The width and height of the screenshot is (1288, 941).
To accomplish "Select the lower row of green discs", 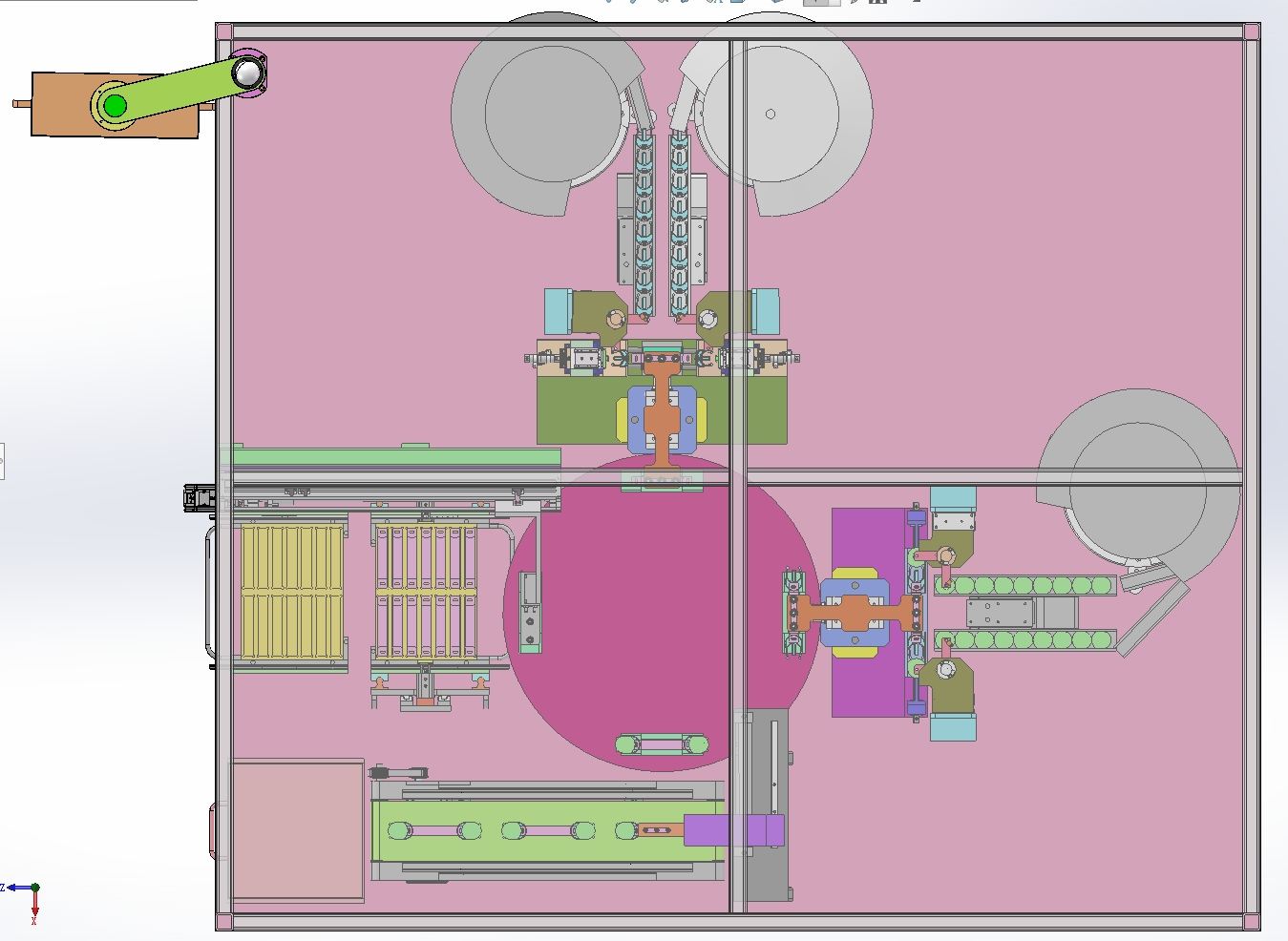I will tap(1024, 640).
